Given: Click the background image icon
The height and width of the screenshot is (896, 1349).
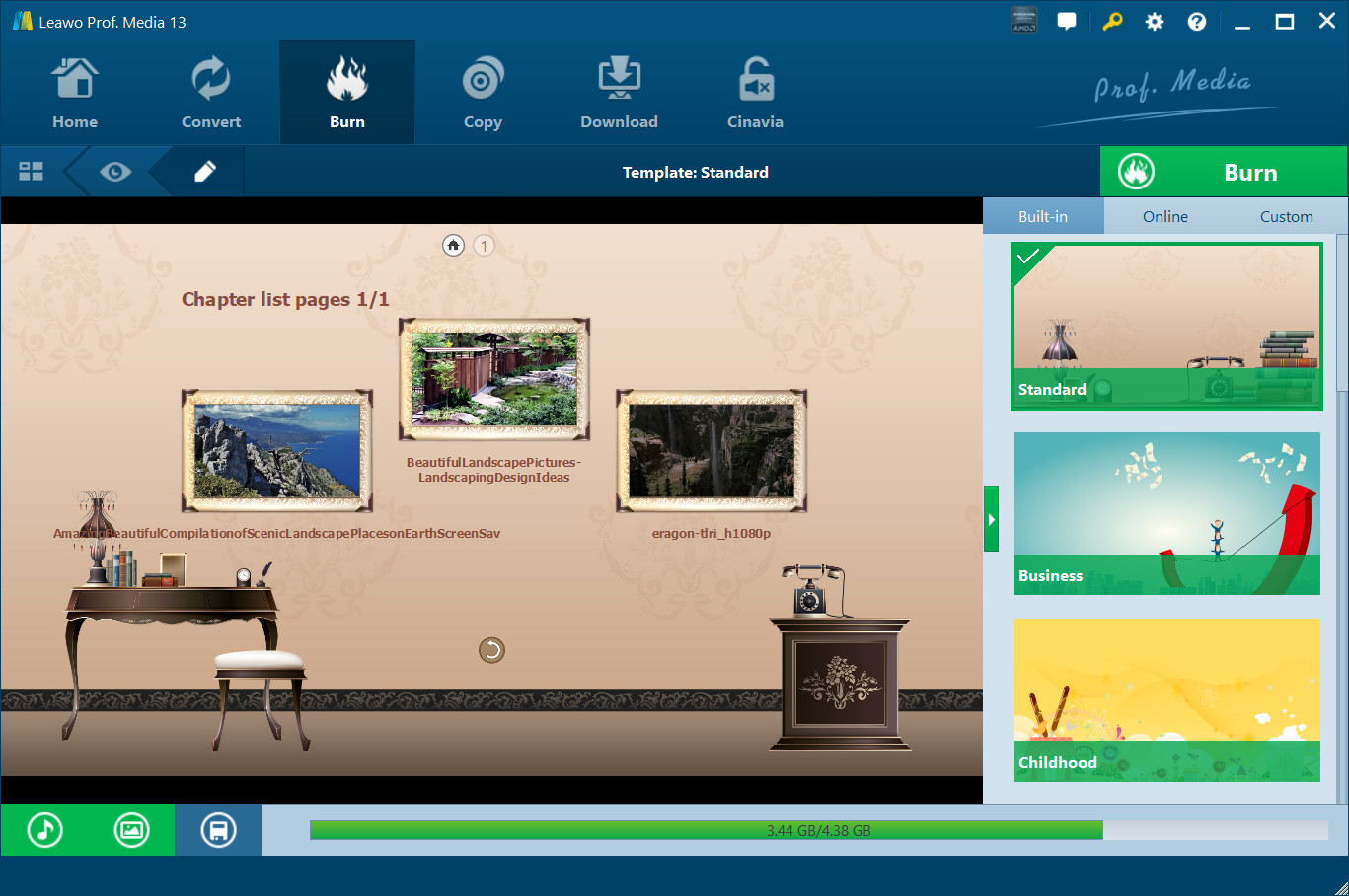Looking at the screenshot, I should click(x=131, y=830).
